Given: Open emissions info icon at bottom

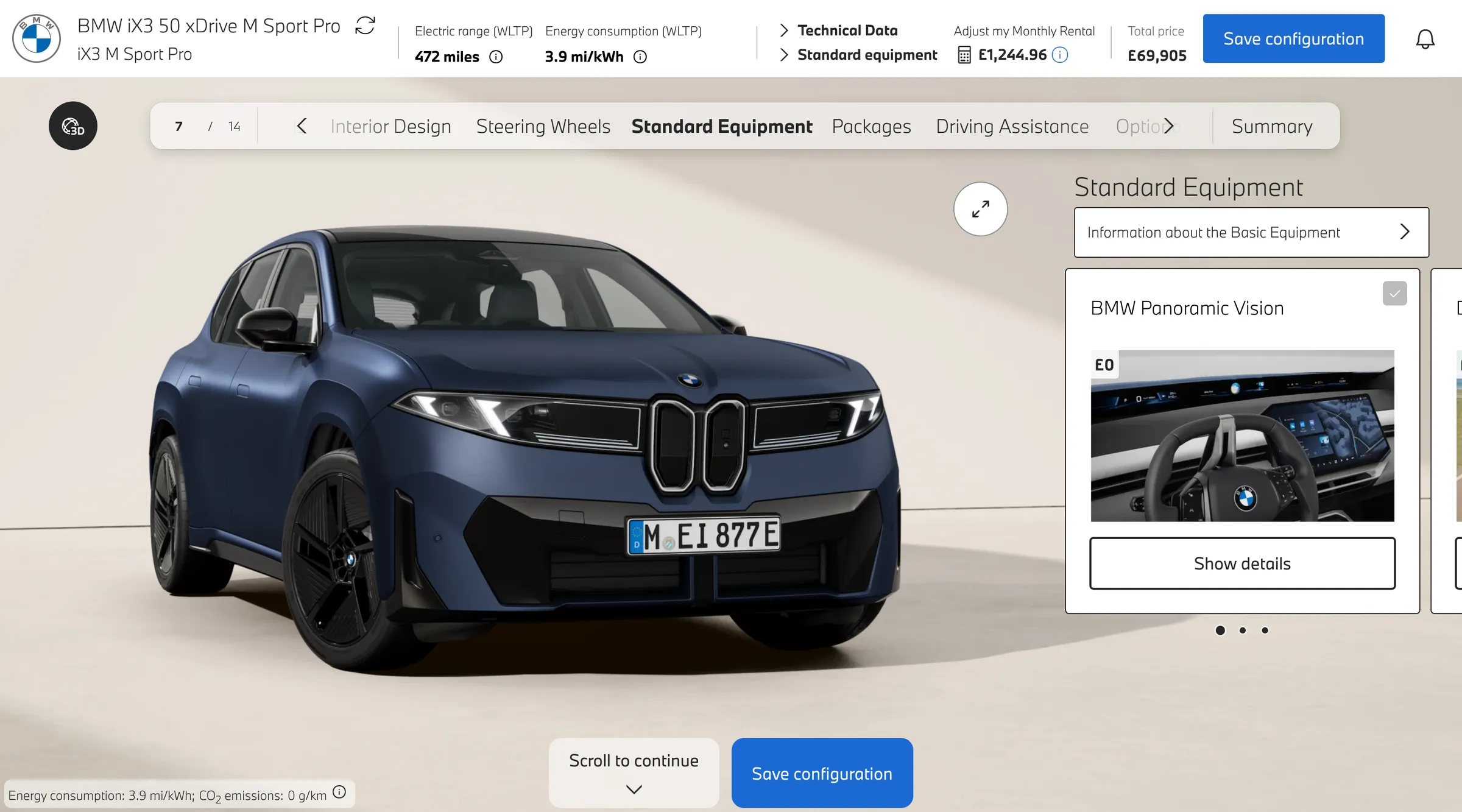Looking at the screenshot, I should coord(339,792).
